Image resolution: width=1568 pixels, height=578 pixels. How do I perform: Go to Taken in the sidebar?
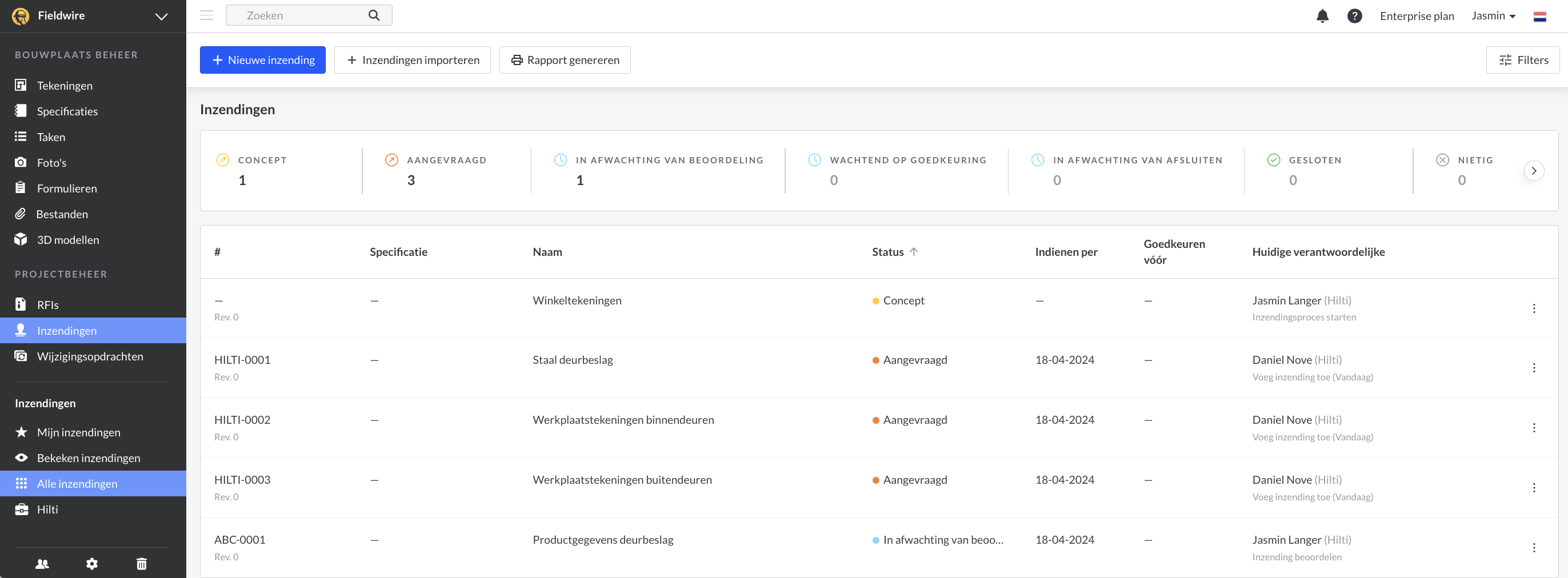(93, 137)
